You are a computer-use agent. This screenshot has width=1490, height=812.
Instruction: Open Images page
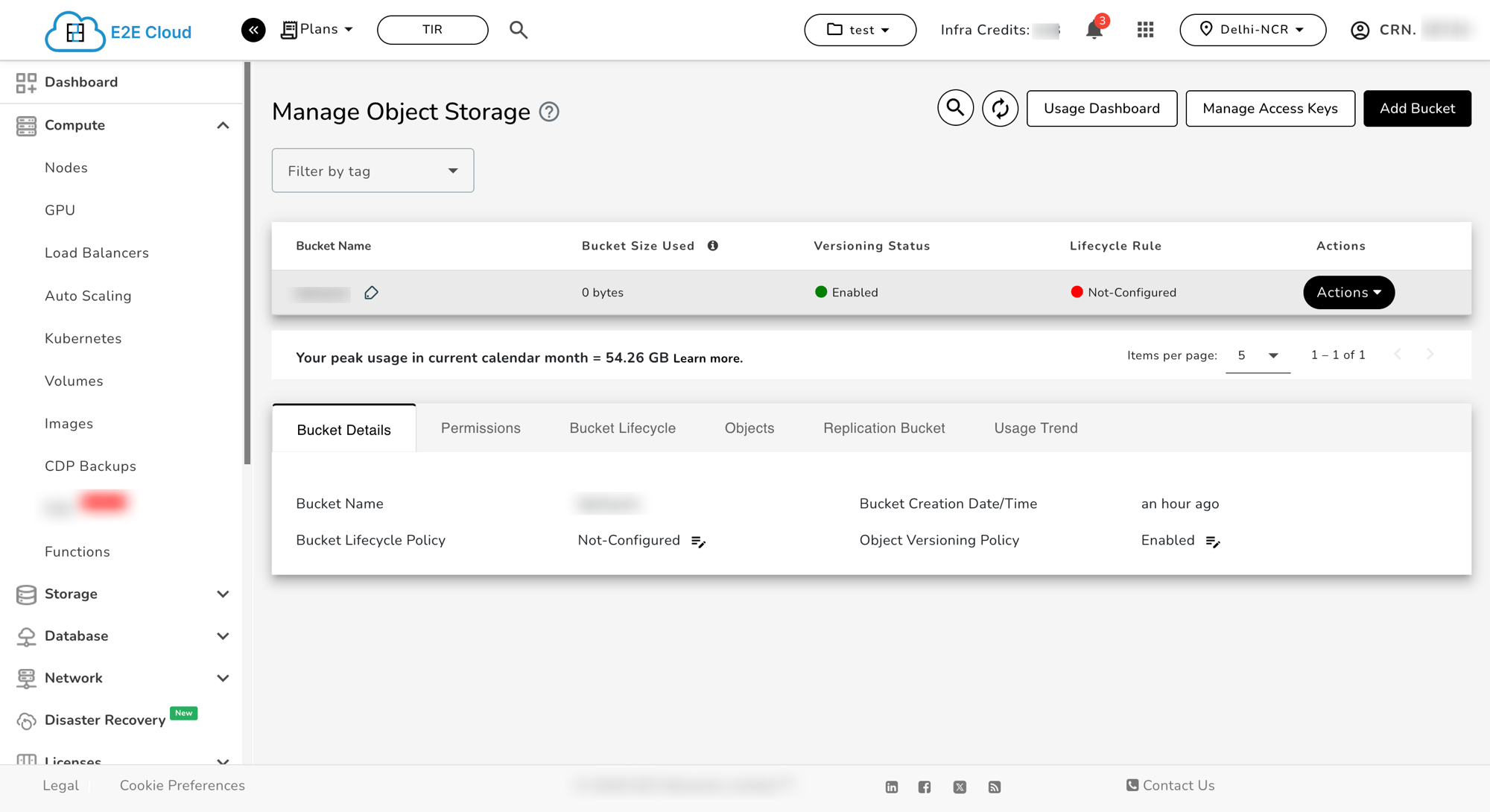[x=69, y=423]
